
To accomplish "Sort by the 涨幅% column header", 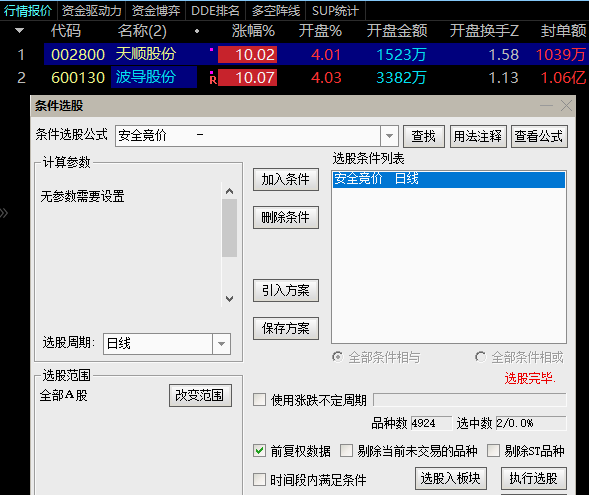I will (253, 31).
